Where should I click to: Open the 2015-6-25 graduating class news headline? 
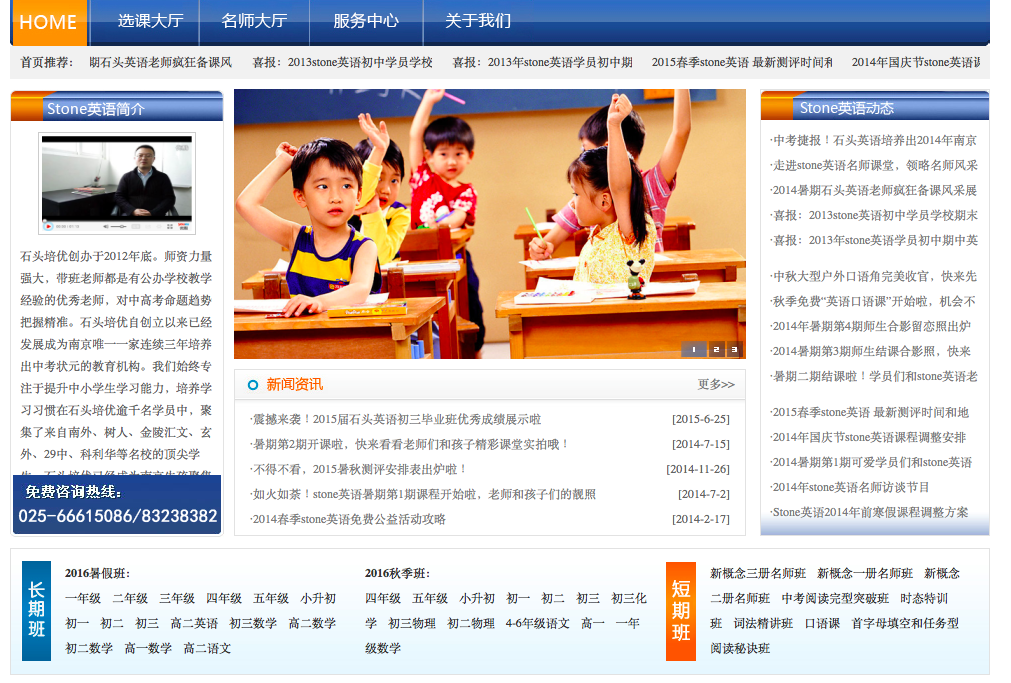[x=396, y=419]
